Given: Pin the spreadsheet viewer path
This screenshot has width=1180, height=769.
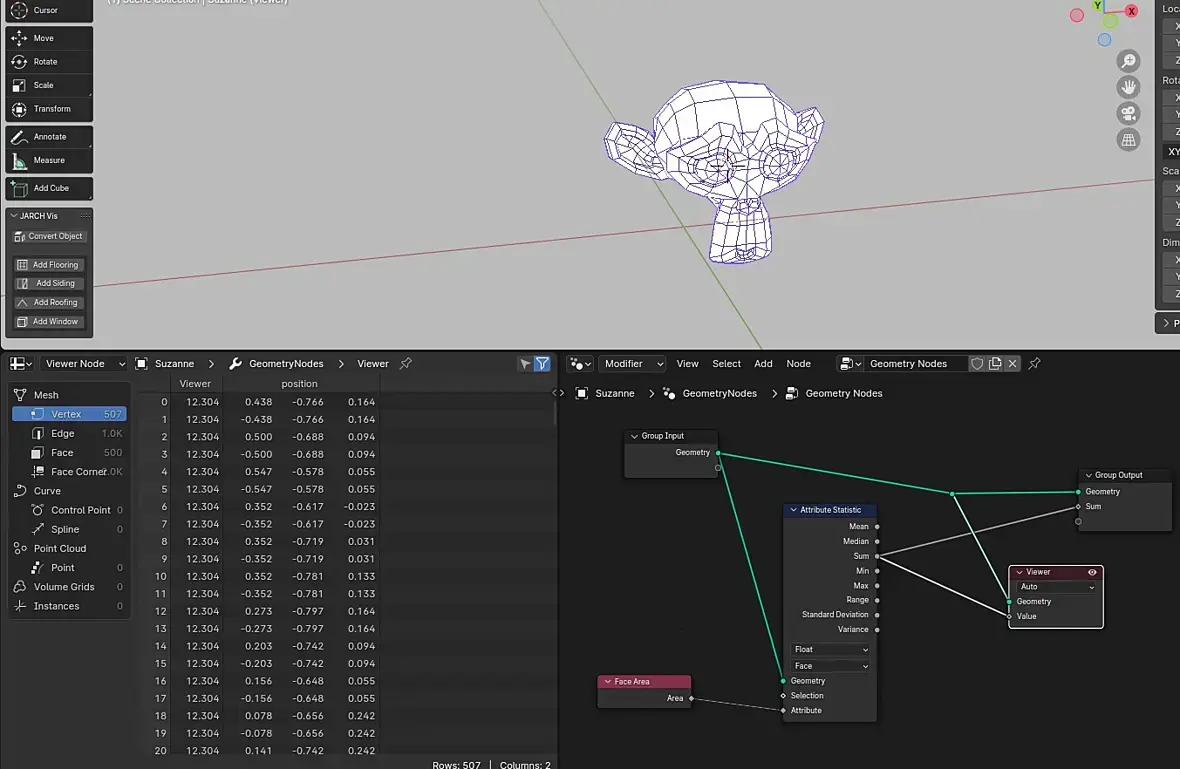Looking at the screenshot, I should click(406, 363).
